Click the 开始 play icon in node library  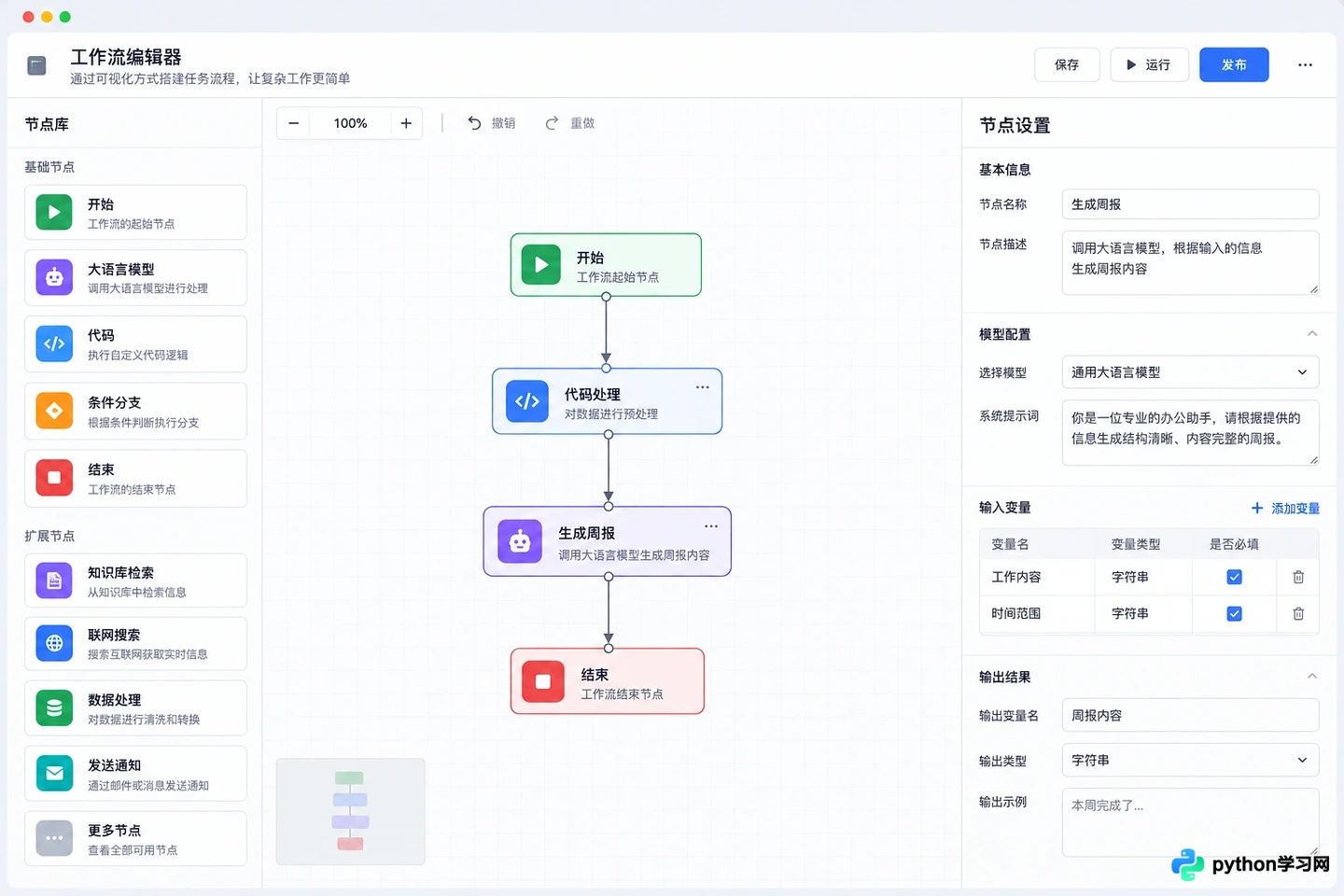click(x=54, y=212)
